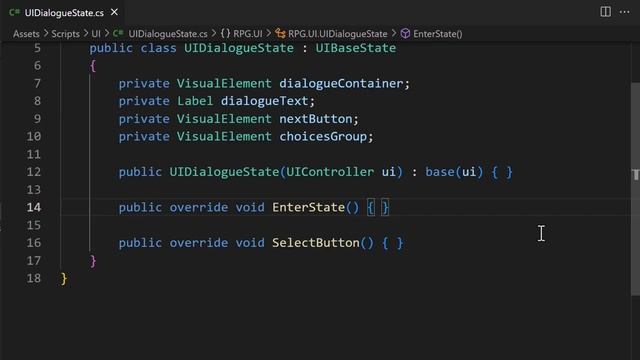Click the UIBaseState class name
The height and width of the screenshot is (360, 640).
[356, 48]
